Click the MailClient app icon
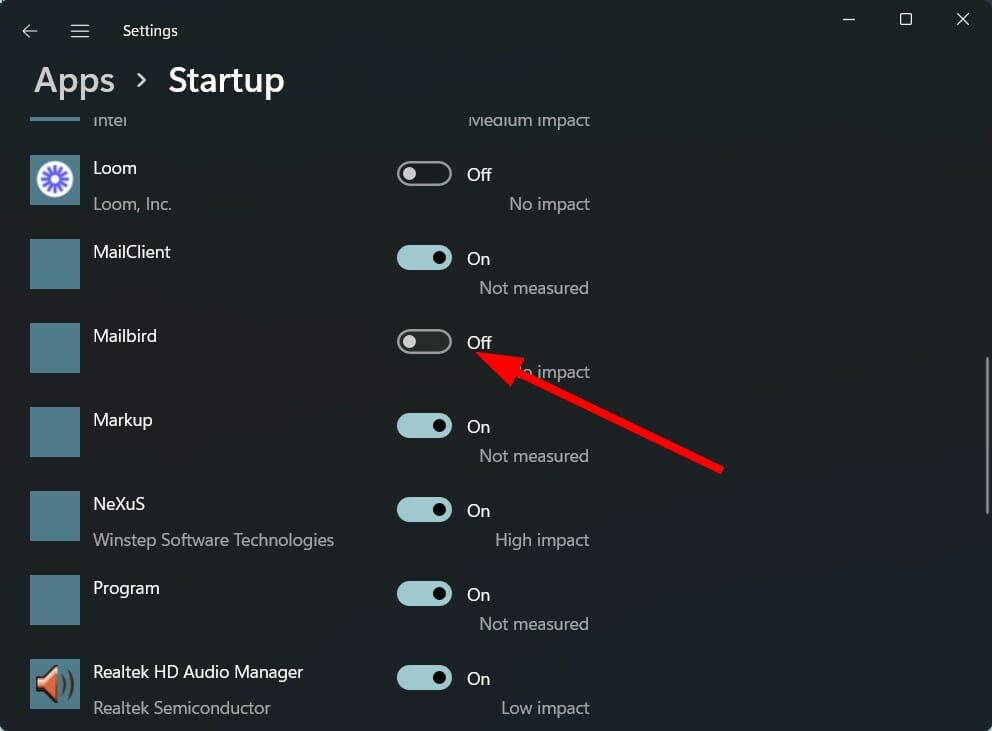This screenshot has width=992, height=731. [54, 264]
